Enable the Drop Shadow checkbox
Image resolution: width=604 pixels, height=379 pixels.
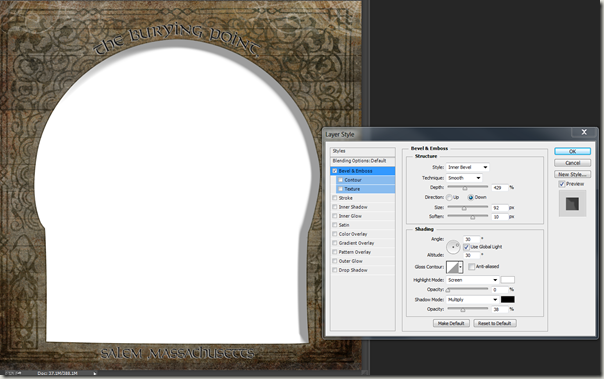click(x=334, y=270)
